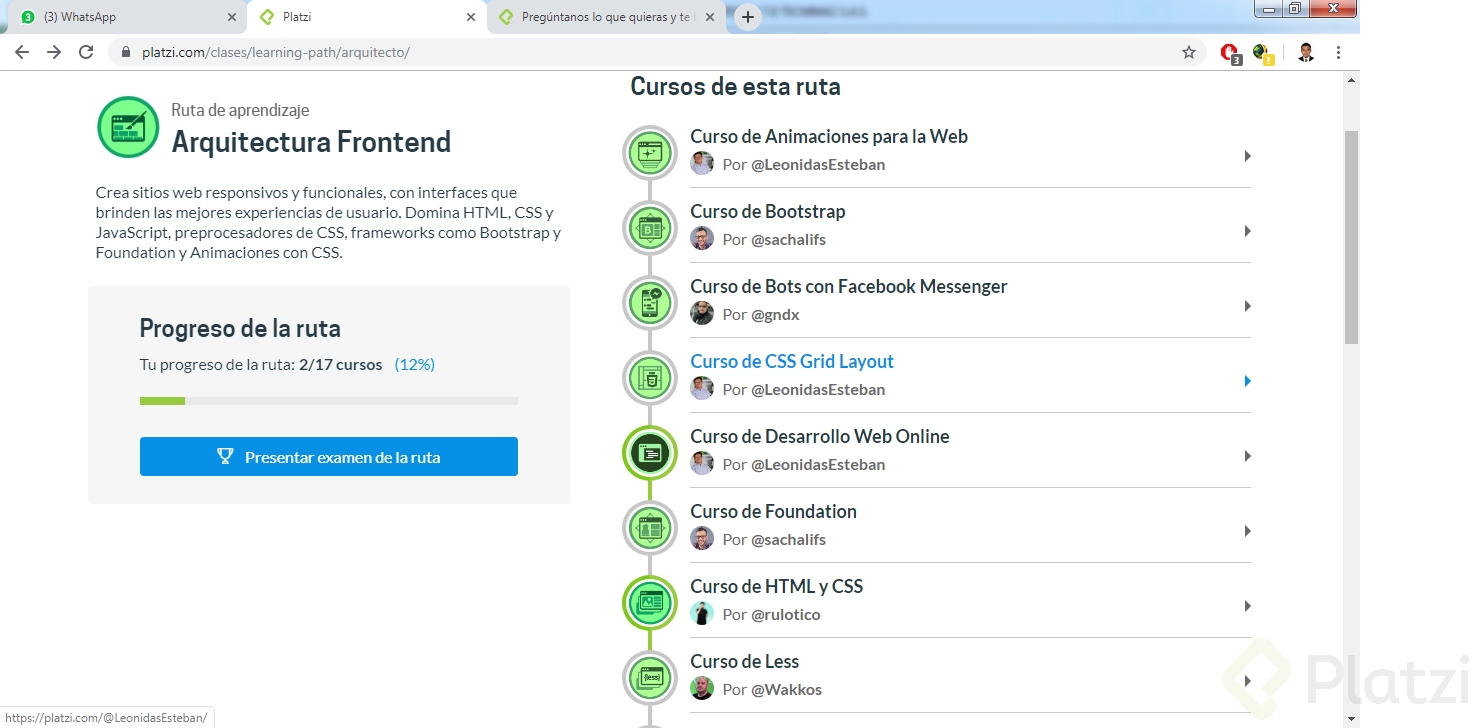Click LeonidasEsteban avatar under CSS Grid Layout
Viewport: 1484px width, 728px height.
702,388
